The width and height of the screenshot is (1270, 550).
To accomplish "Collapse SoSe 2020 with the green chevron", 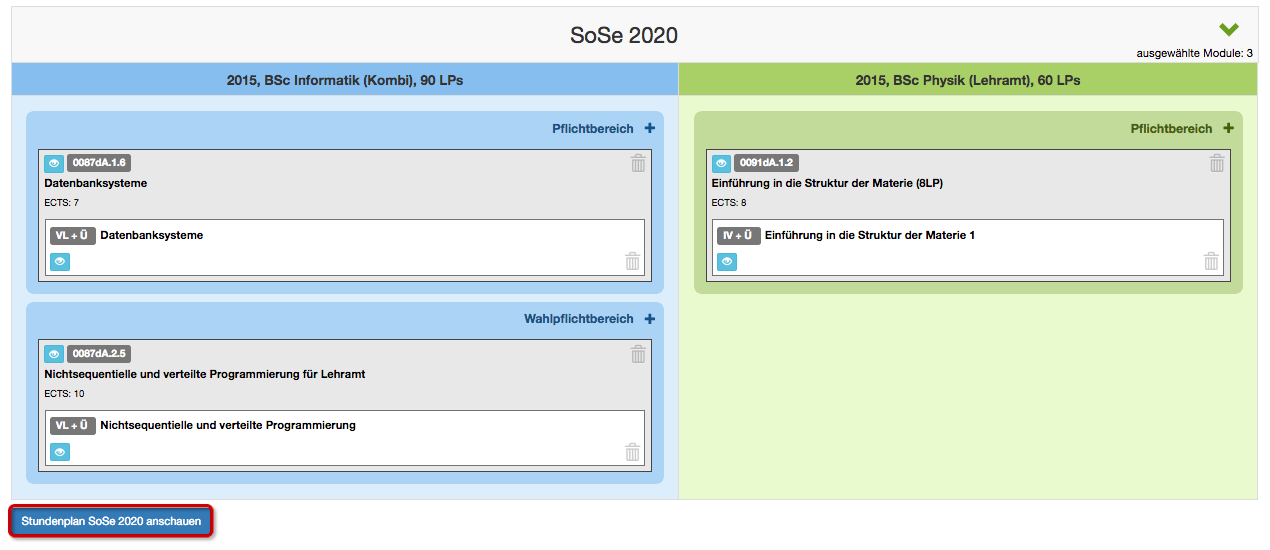I will (x=1229, y=30).
